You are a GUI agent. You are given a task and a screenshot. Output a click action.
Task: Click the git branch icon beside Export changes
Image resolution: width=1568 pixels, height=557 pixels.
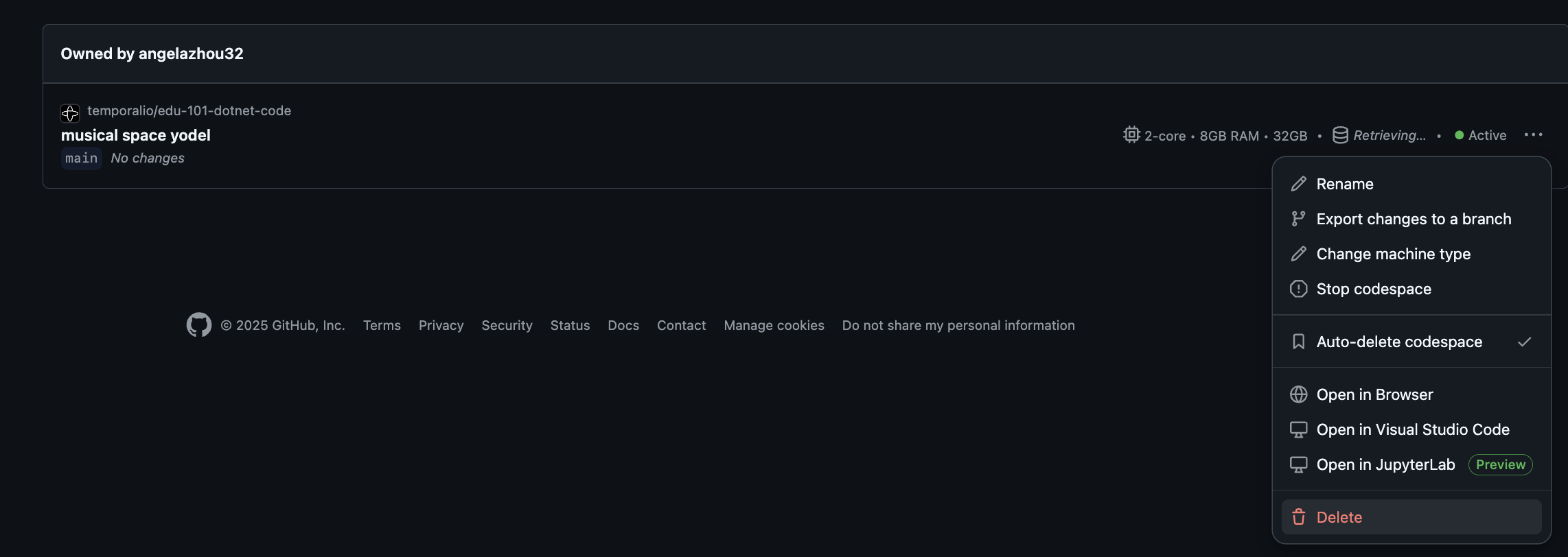tap(1298, 219)
